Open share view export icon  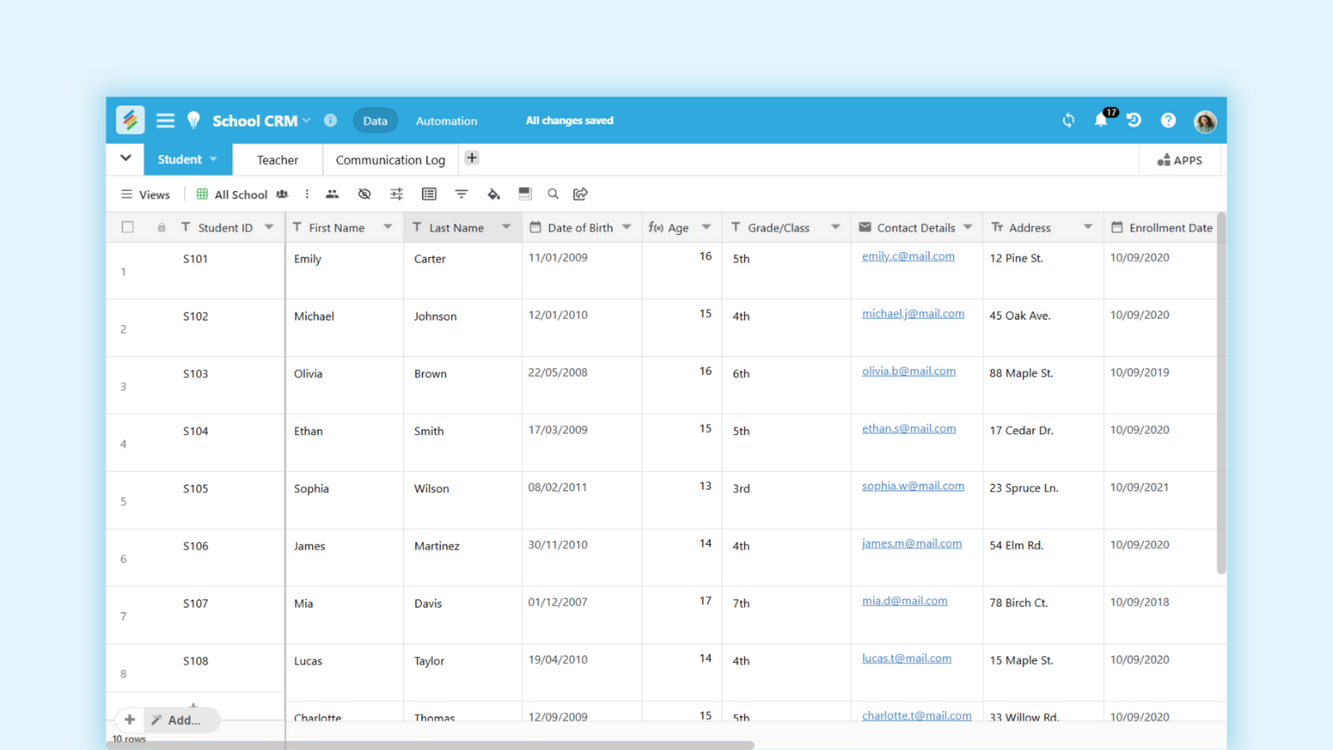click(x=580, y=194)
